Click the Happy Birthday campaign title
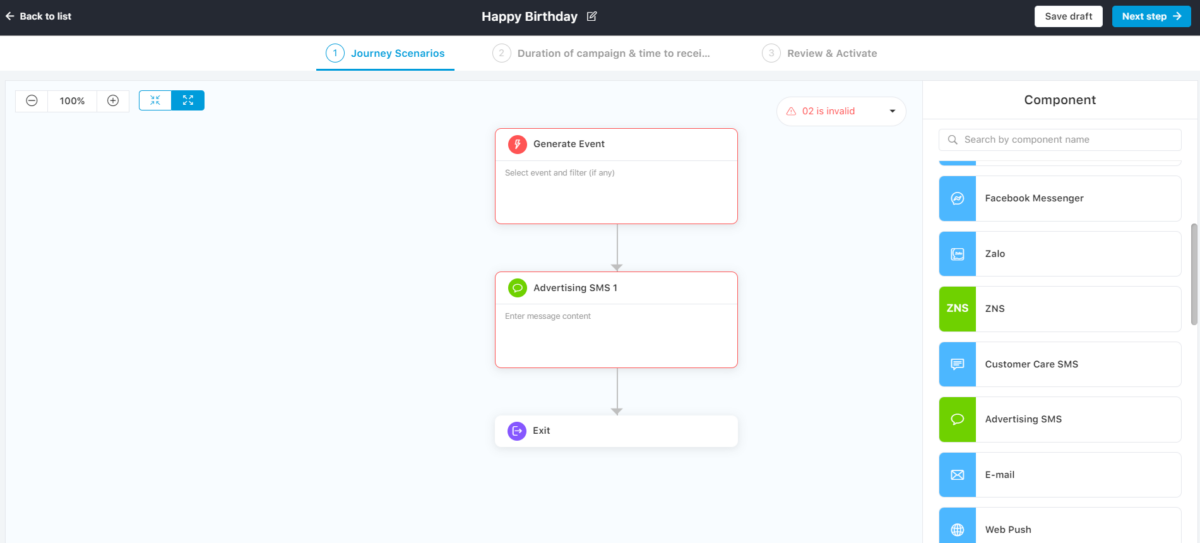The width and height of the screenshot is (1200, 543). [529, 16]
